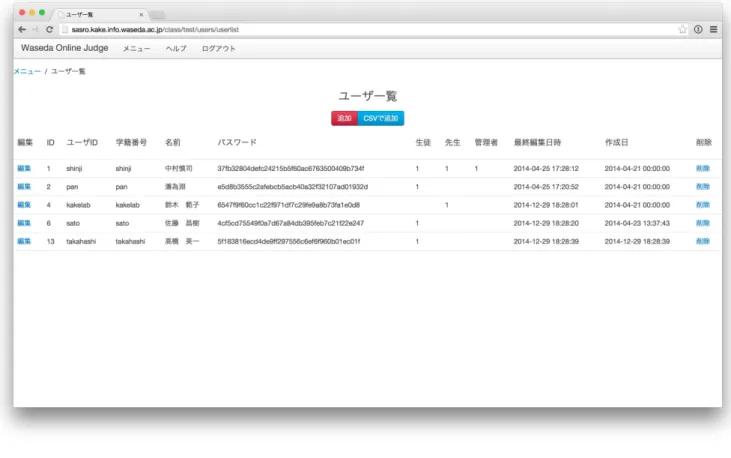
Task: Click the 管理者 column header
Action: coord(486,142)
